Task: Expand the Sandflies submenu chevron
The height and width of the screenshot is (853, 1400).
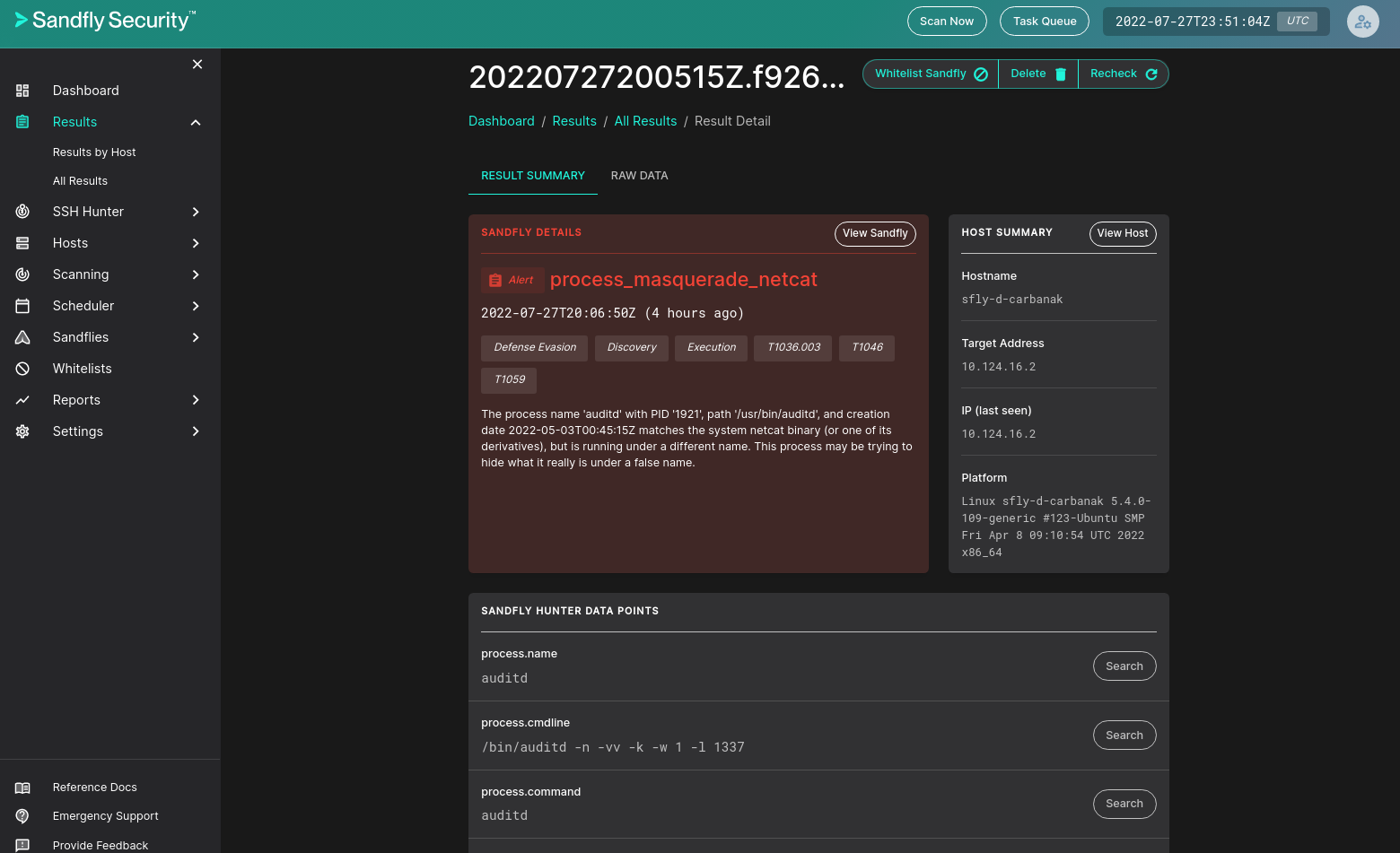Action: [196, 337]
